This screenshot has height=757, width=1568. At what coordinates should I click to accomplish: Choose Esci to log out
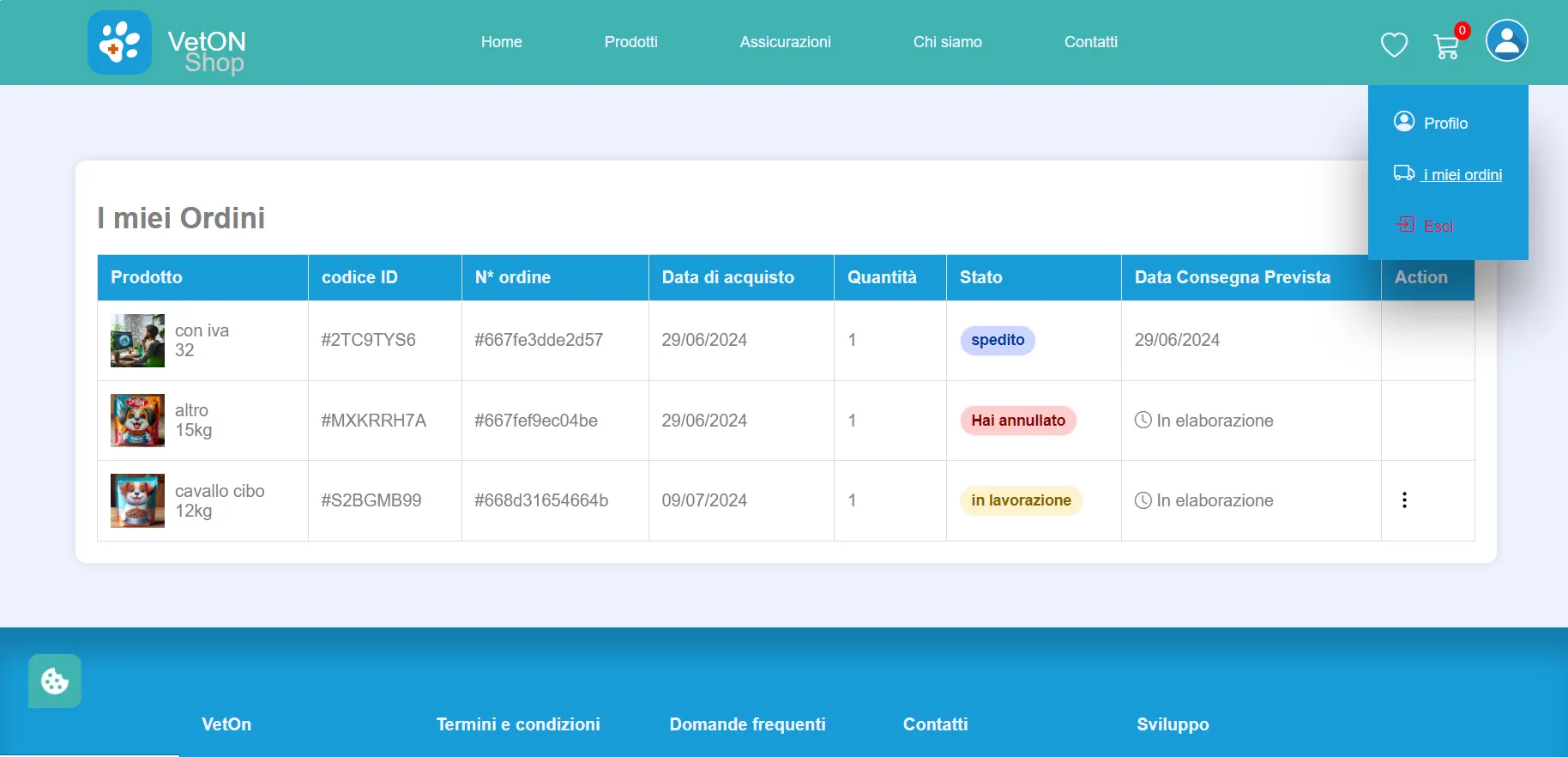click(1438, 227)
